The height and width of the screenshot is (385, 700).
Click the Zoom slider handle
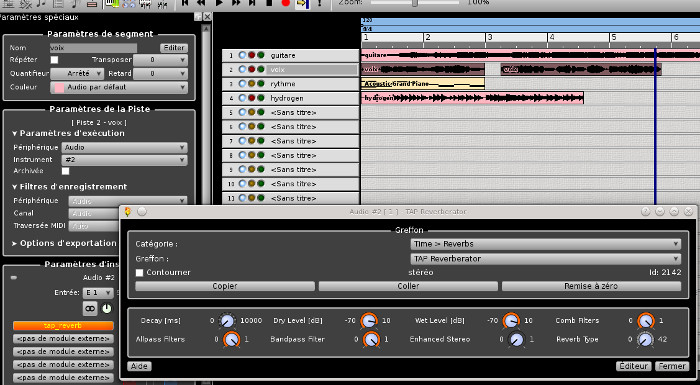click(415, 3)
